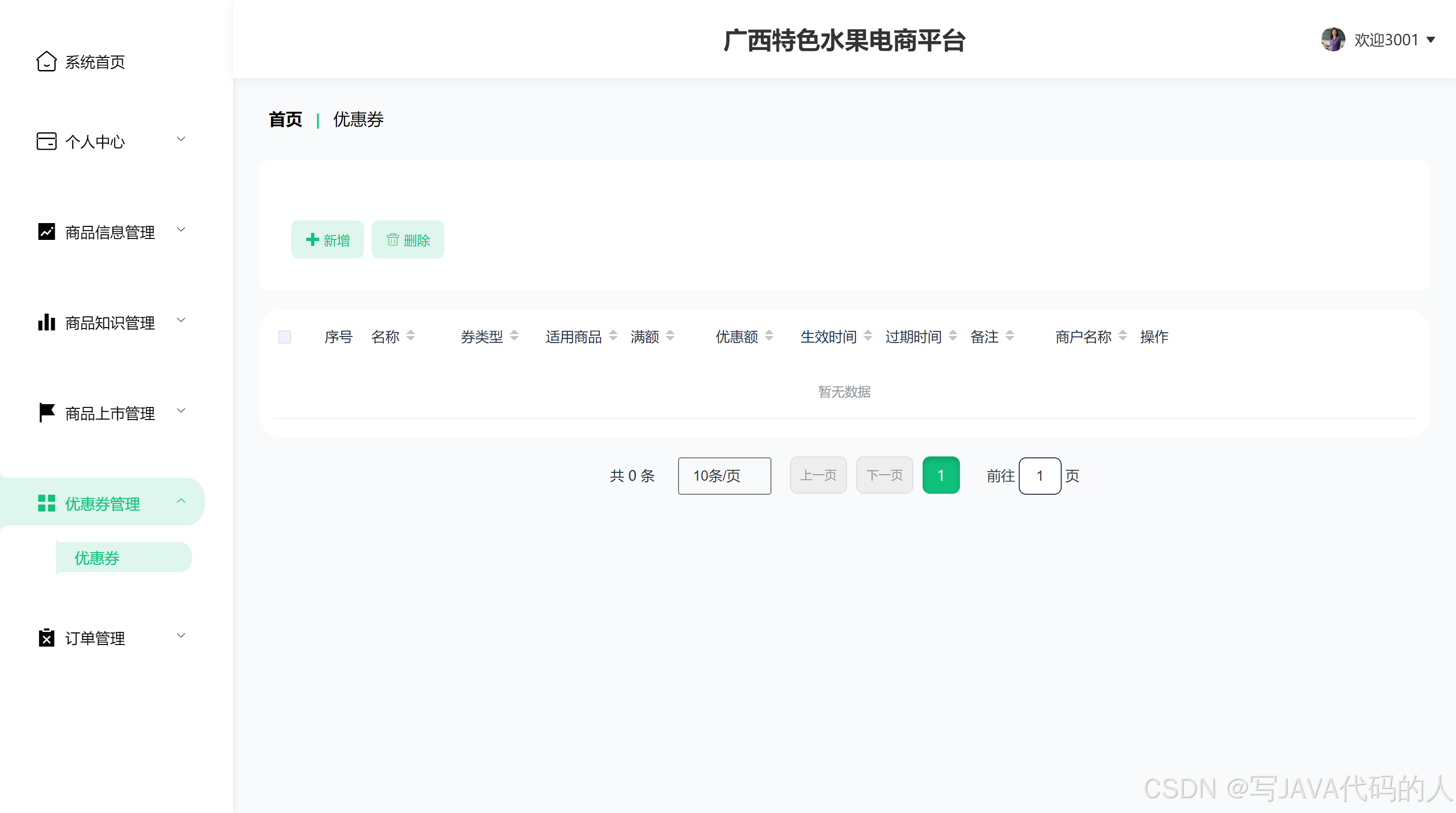Open the 欢迎3001 user dropdown arrow

click(x=1431, y=40)
